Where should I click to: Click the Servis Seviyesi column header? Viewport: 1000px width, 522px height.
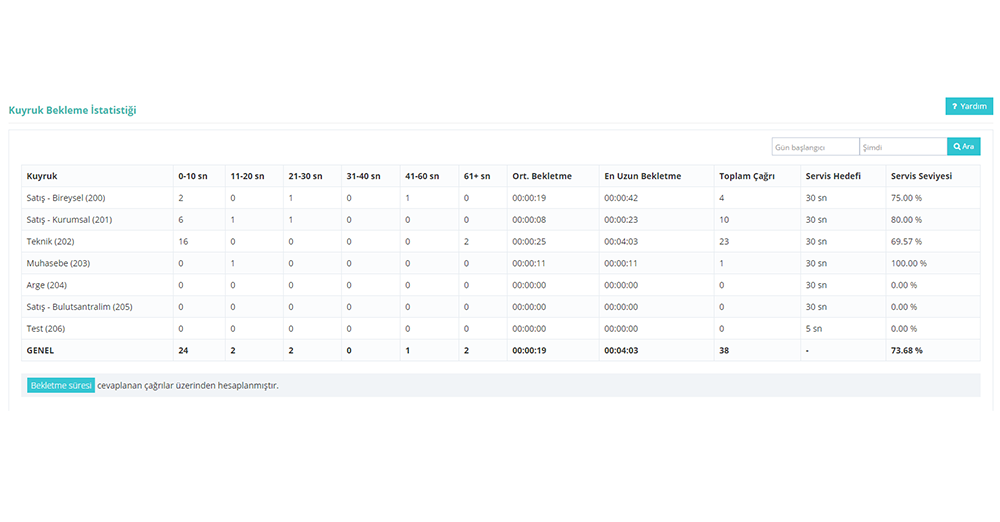(x=921, y=176)
